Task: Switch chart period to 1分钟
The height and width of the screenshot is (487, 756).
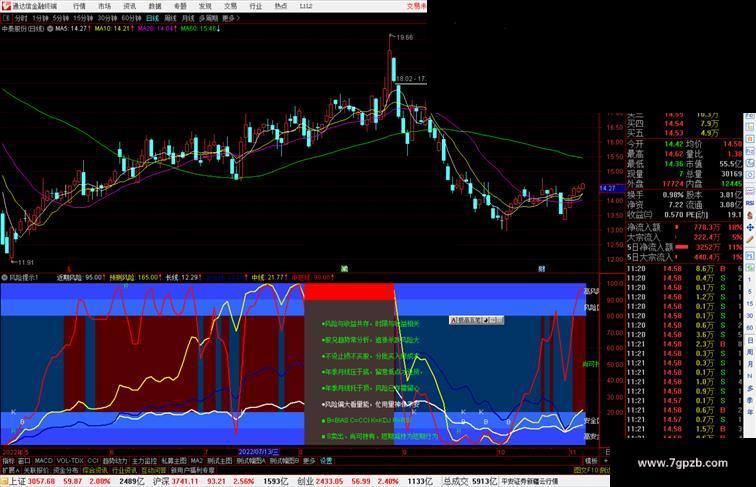Action: (x=40, y=18)
